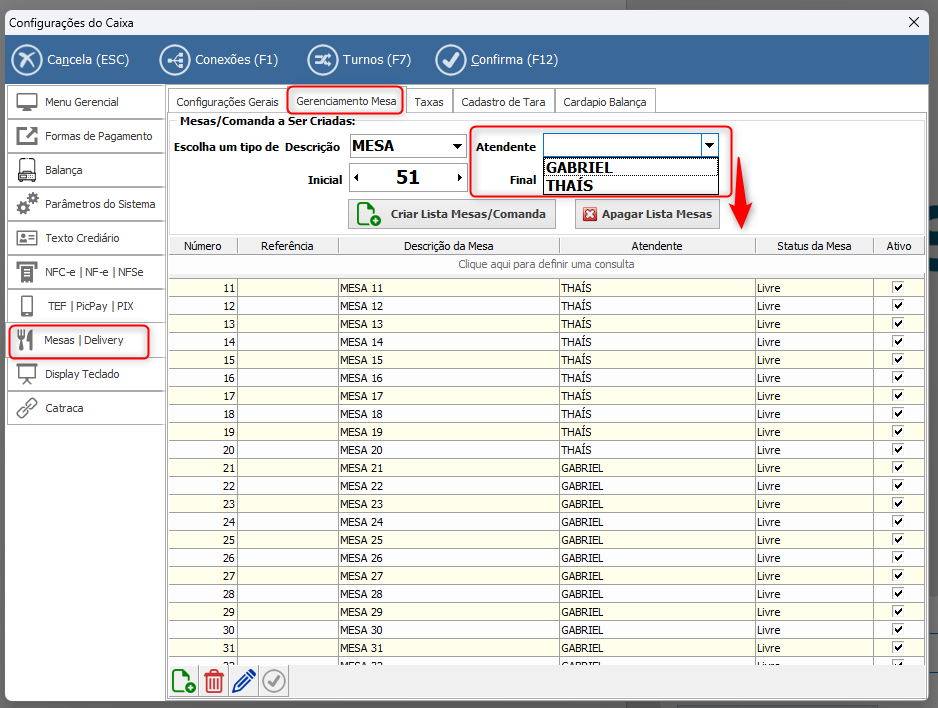
Task: Open Conexões (F1) connections icon
Action: point(175,60)
